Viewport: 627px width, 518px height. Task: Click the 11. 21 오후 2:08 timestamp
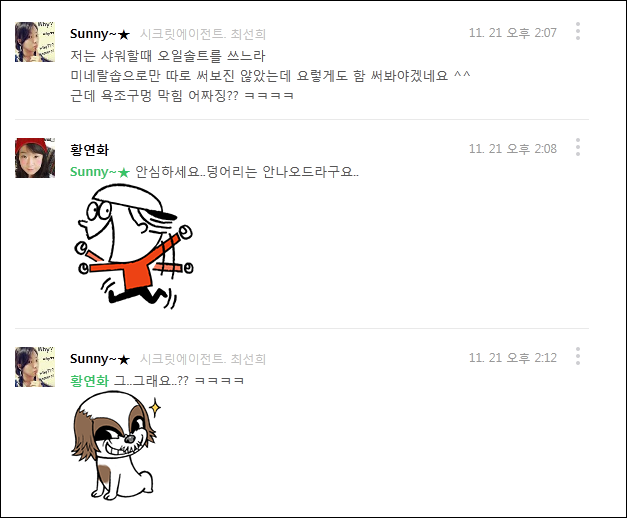coord(513,149)
